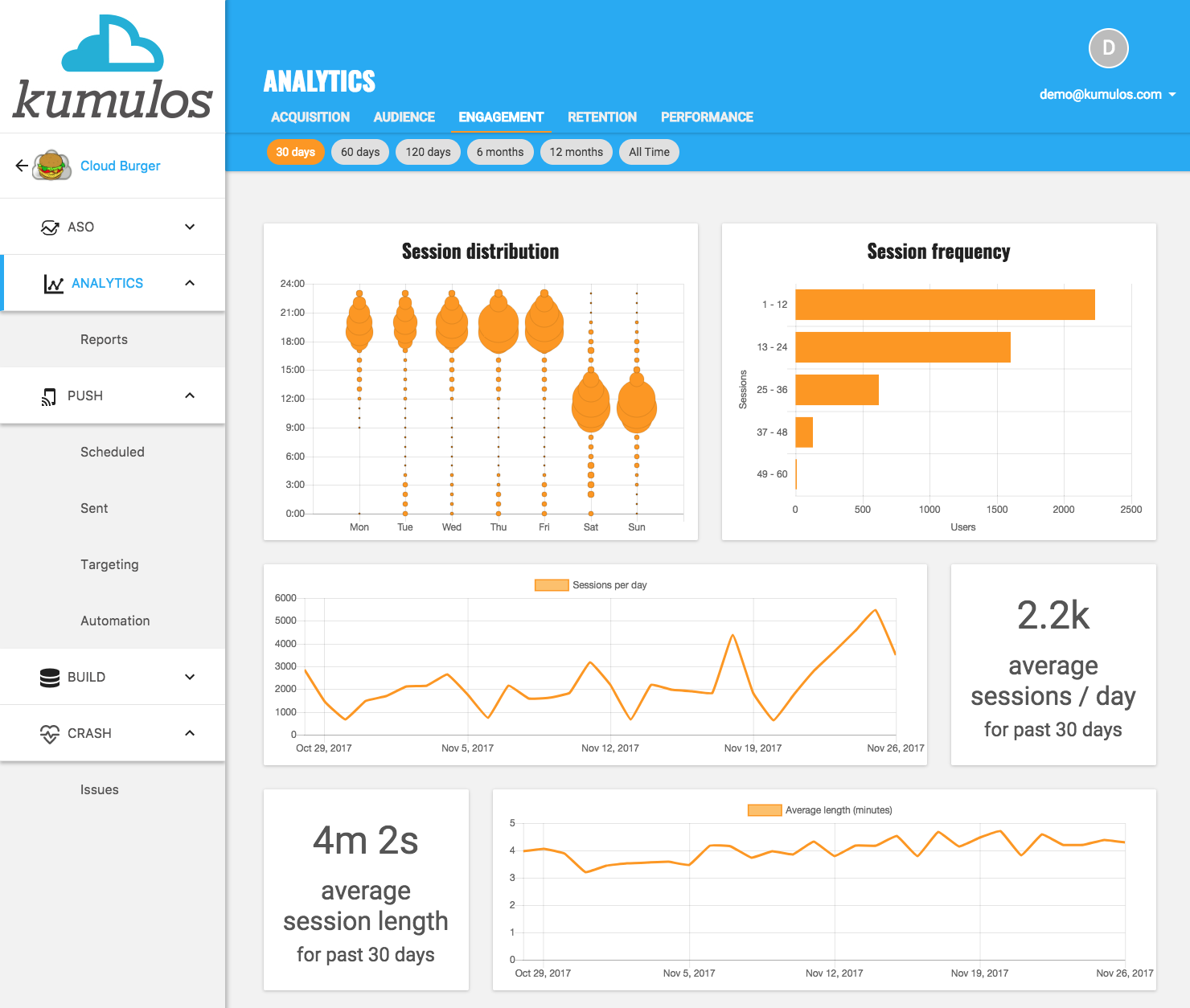
Task: Click the BUILD menu label
Action: coord(86,677)
